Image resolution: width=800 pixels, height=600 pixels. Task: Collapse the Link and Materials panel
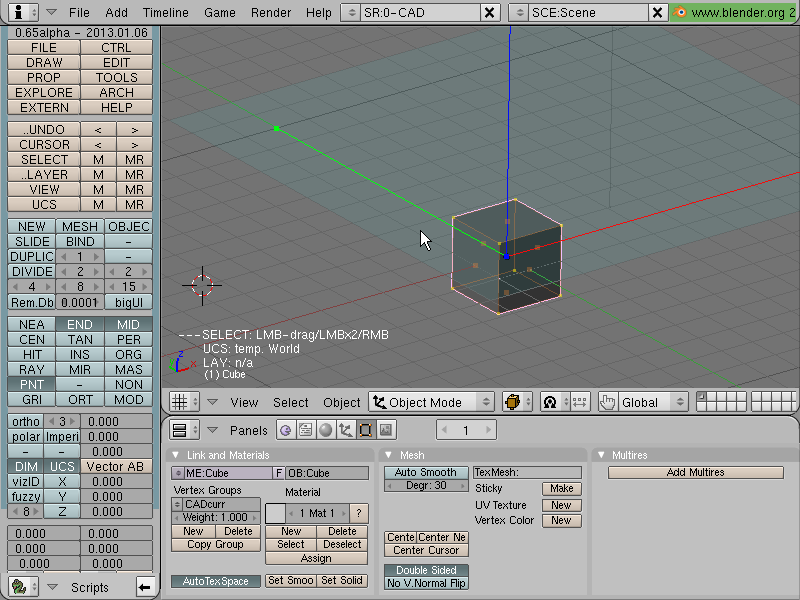[x=176, y=455]
